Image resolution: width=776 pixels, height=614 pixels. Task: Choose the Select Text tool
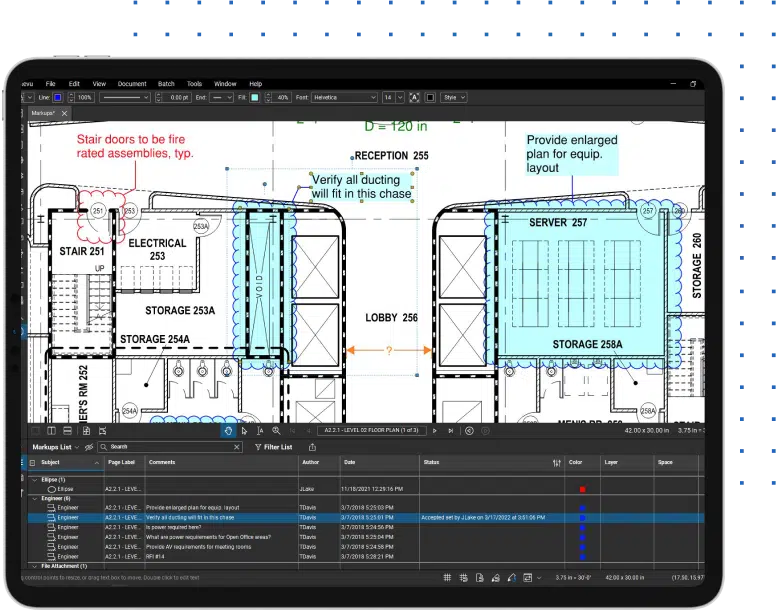point(261,430)
